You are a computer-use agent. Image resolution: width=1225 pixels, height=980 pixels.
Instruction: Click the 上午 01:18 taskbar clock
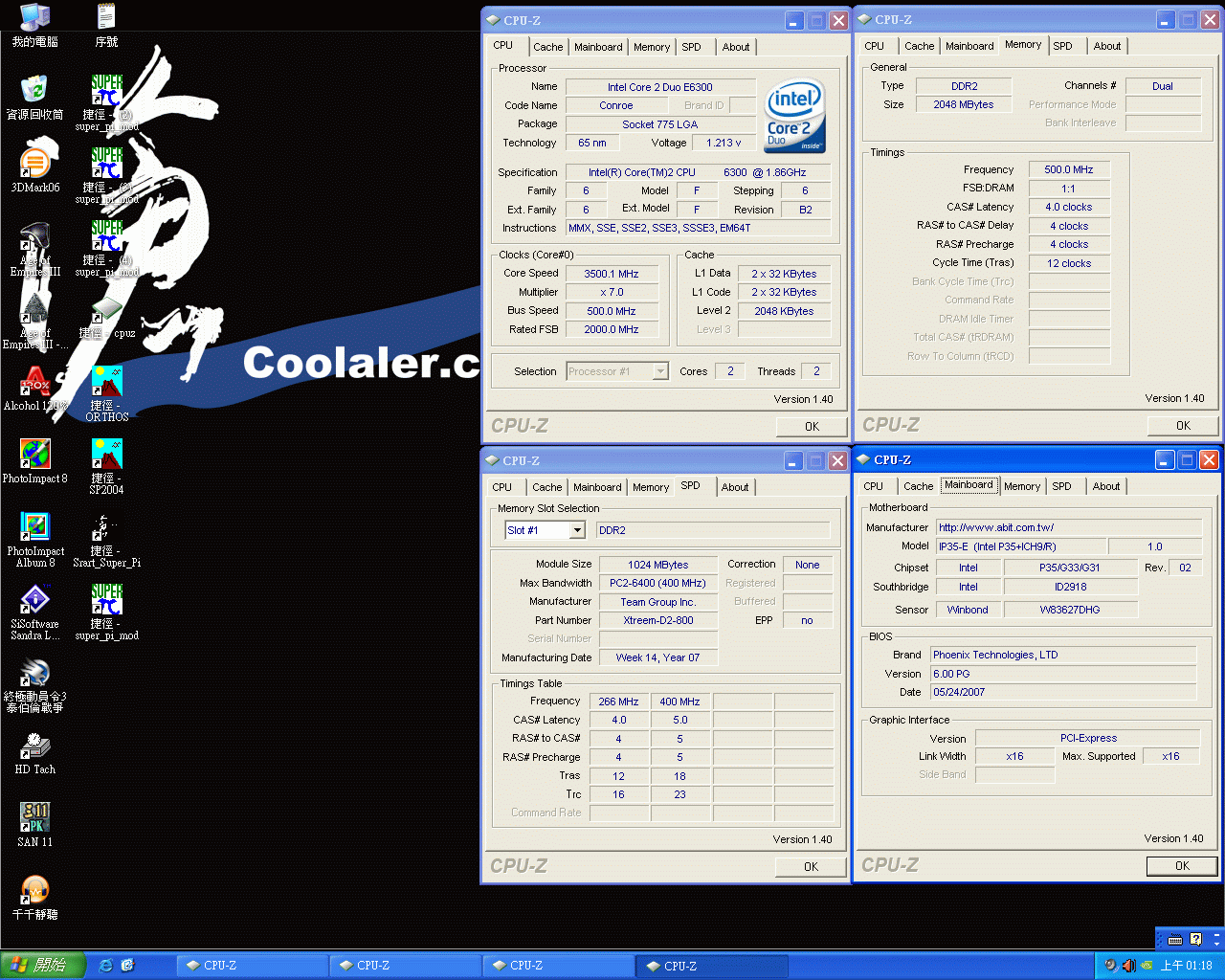pyautogui.click(x=1187, y=966)
